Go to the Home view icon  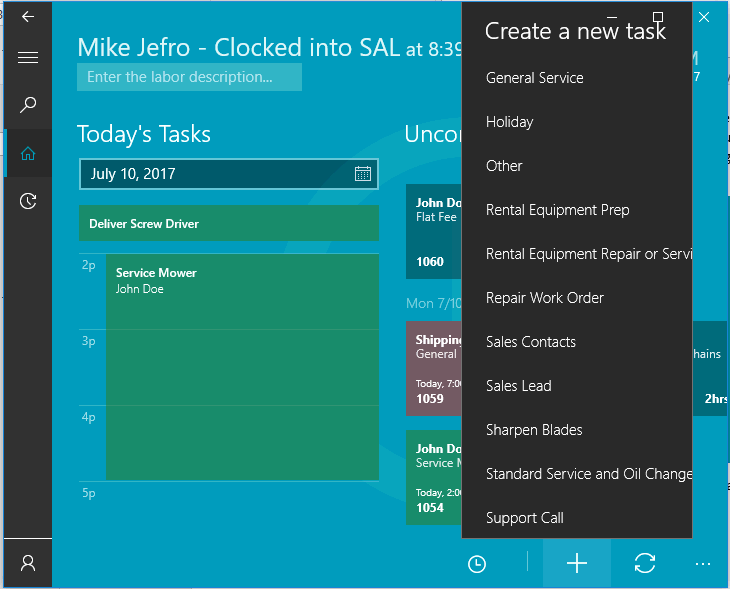coord(28,153)
